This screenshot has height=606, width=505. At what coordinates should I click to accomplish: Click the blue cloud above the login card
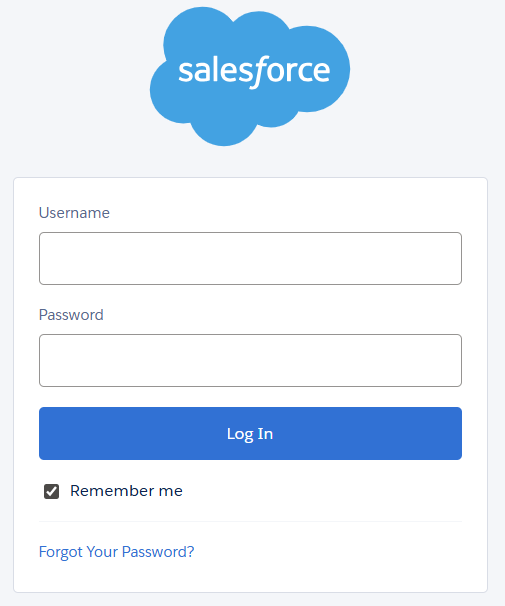pos(250,76)
